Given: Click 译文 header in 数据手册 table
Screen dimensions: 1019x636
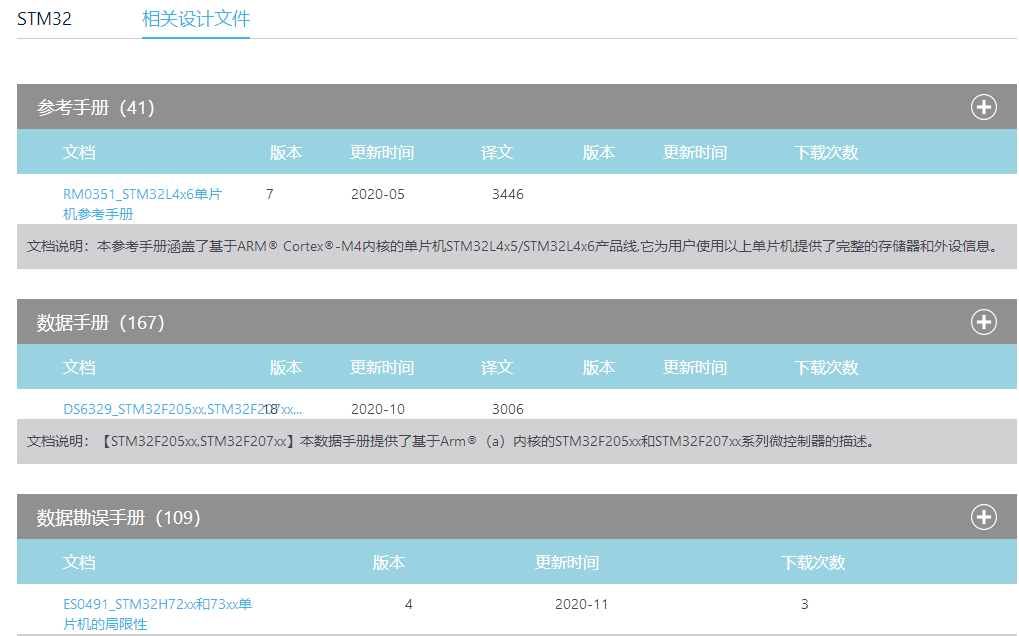Looking at the screenshot, I should (497, 367).
